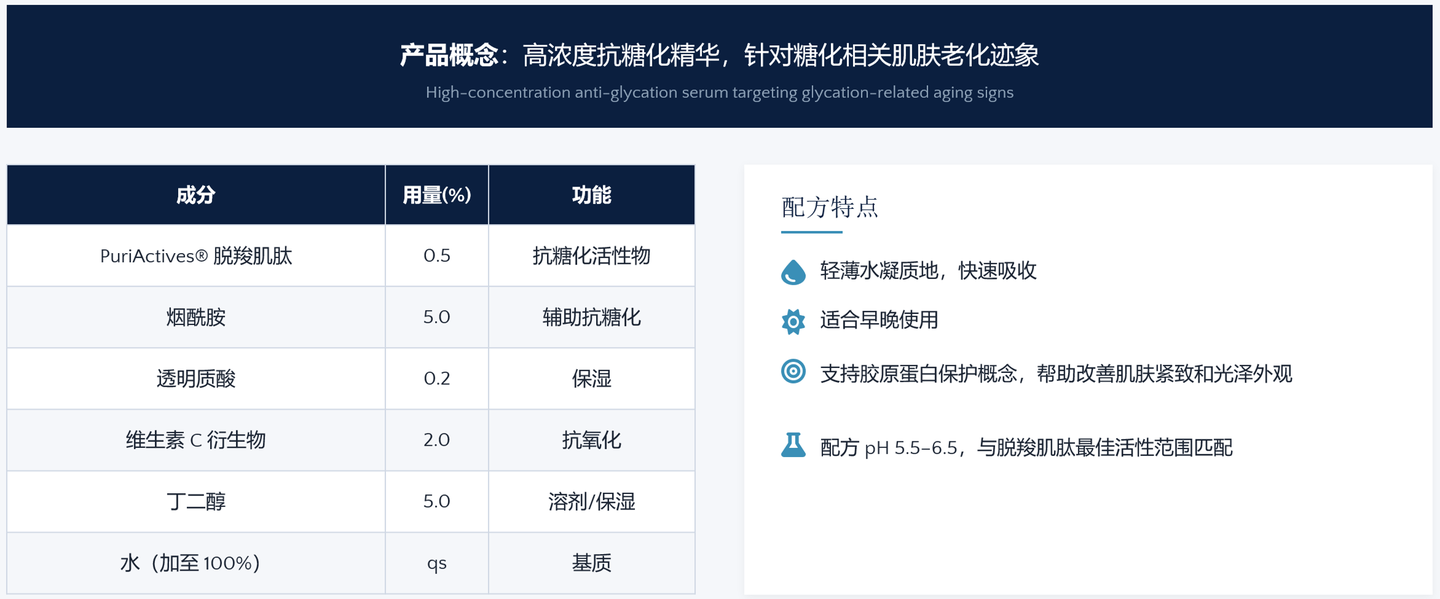Click the sun gear icon beside 适合早晚使用
Screen dimensions: 1440x599
click(x=793, y=321)
